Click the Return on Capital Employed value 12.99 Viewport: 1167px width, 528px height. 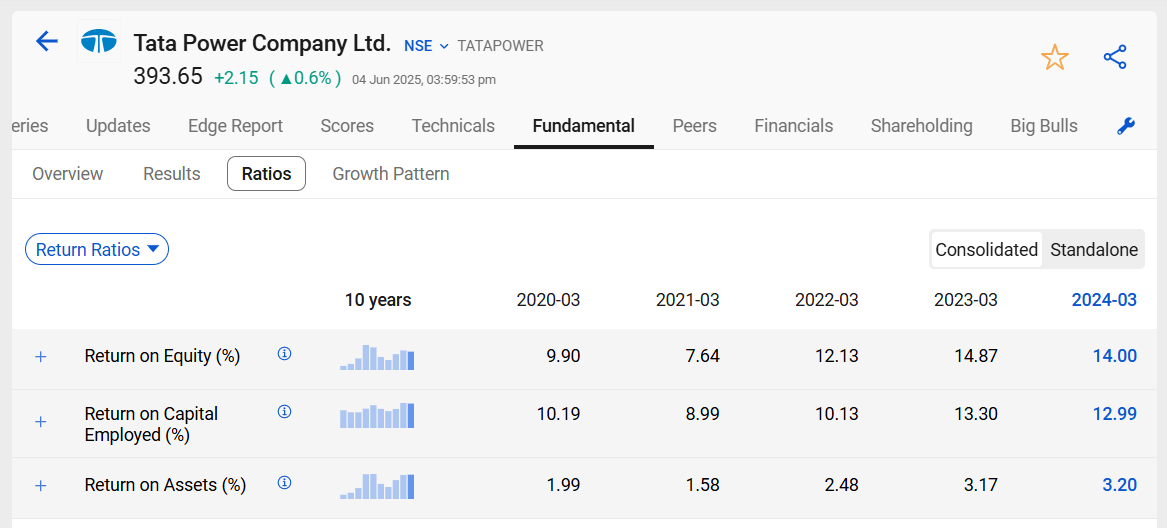point(1114,413)
